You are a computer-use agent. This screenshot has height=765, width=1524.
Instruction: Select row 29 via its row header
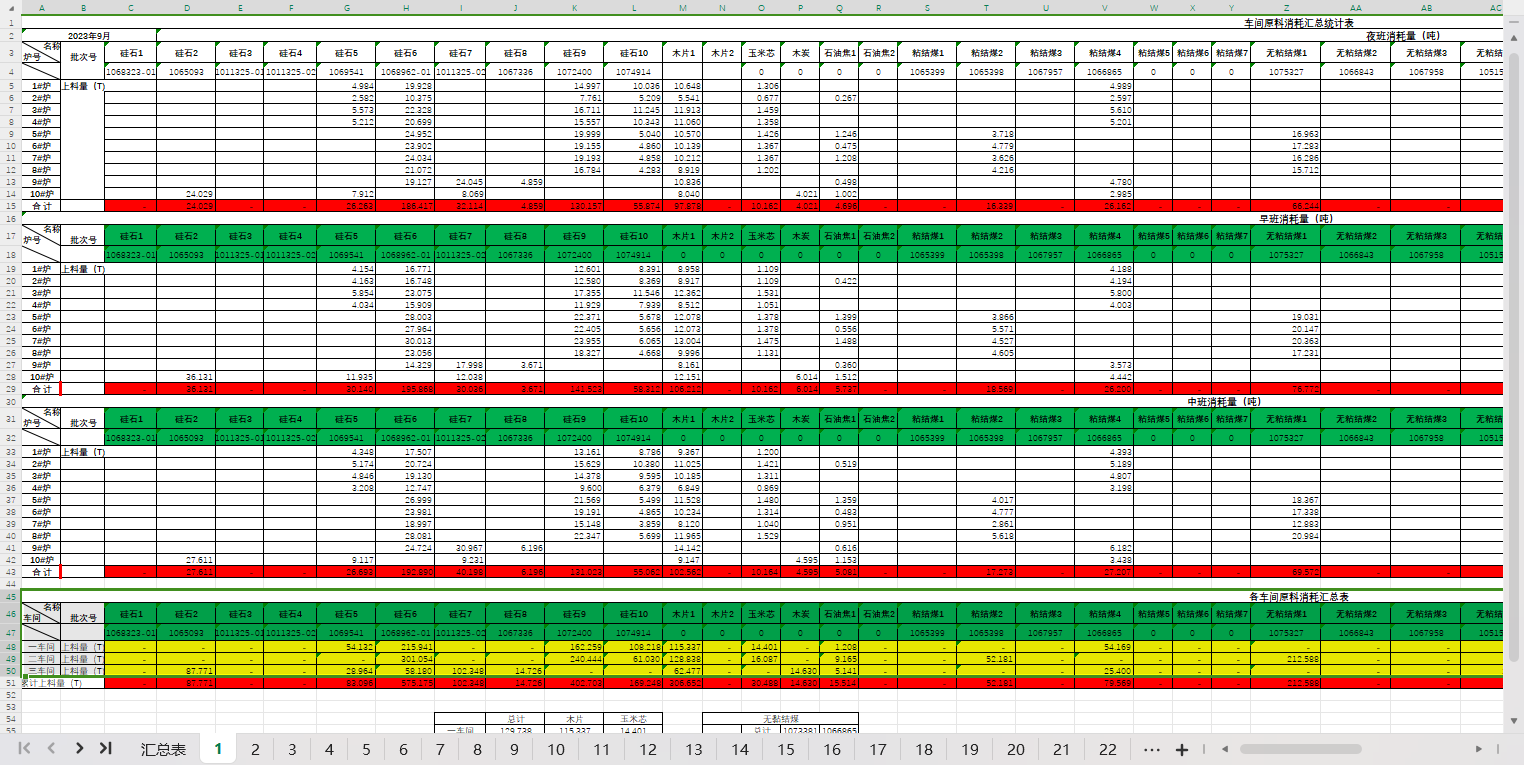[10, 388]
